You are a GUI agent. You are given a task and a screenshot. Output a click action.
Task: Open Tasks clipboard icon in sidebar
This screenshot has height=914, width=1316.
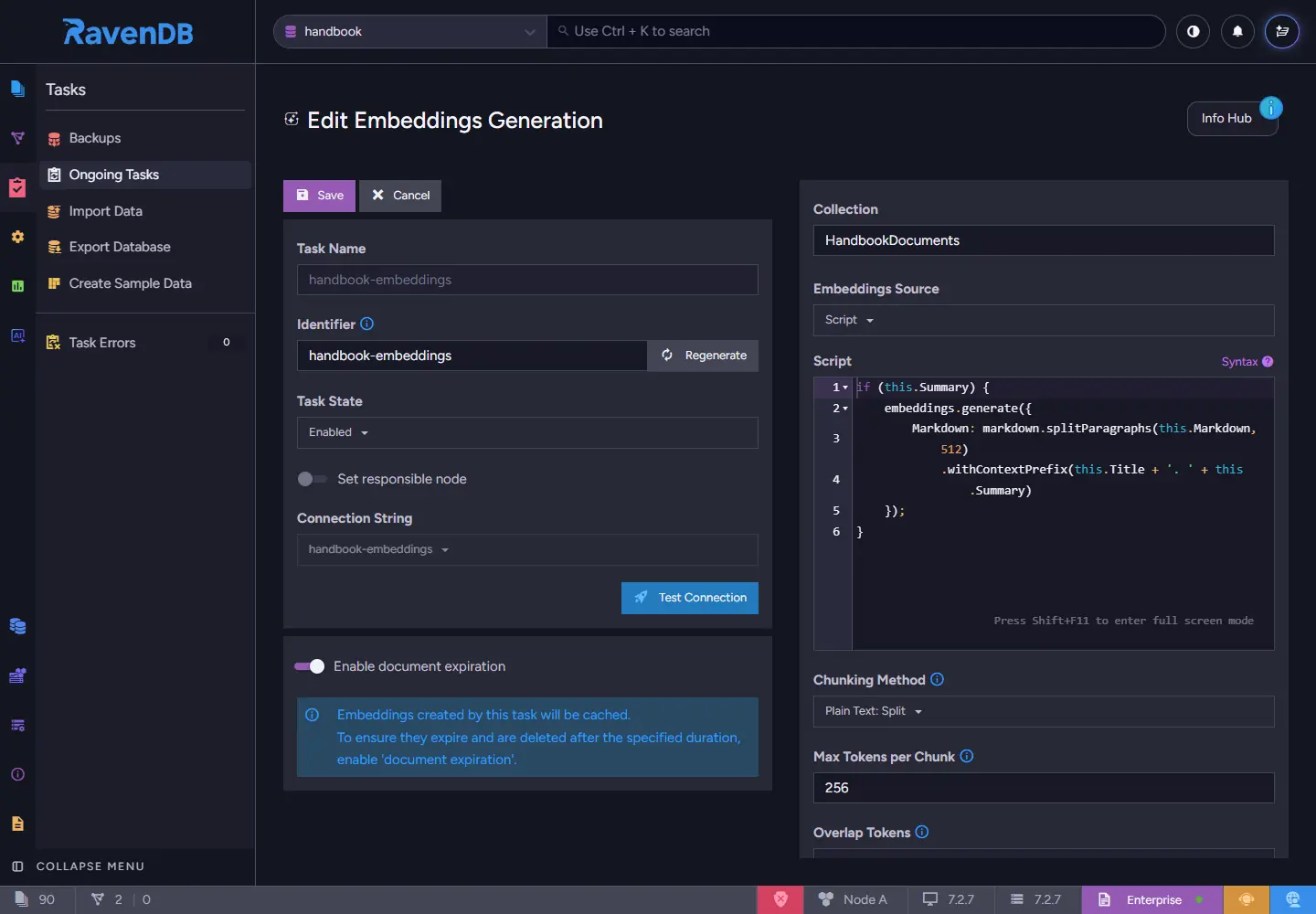coord(17,187)
